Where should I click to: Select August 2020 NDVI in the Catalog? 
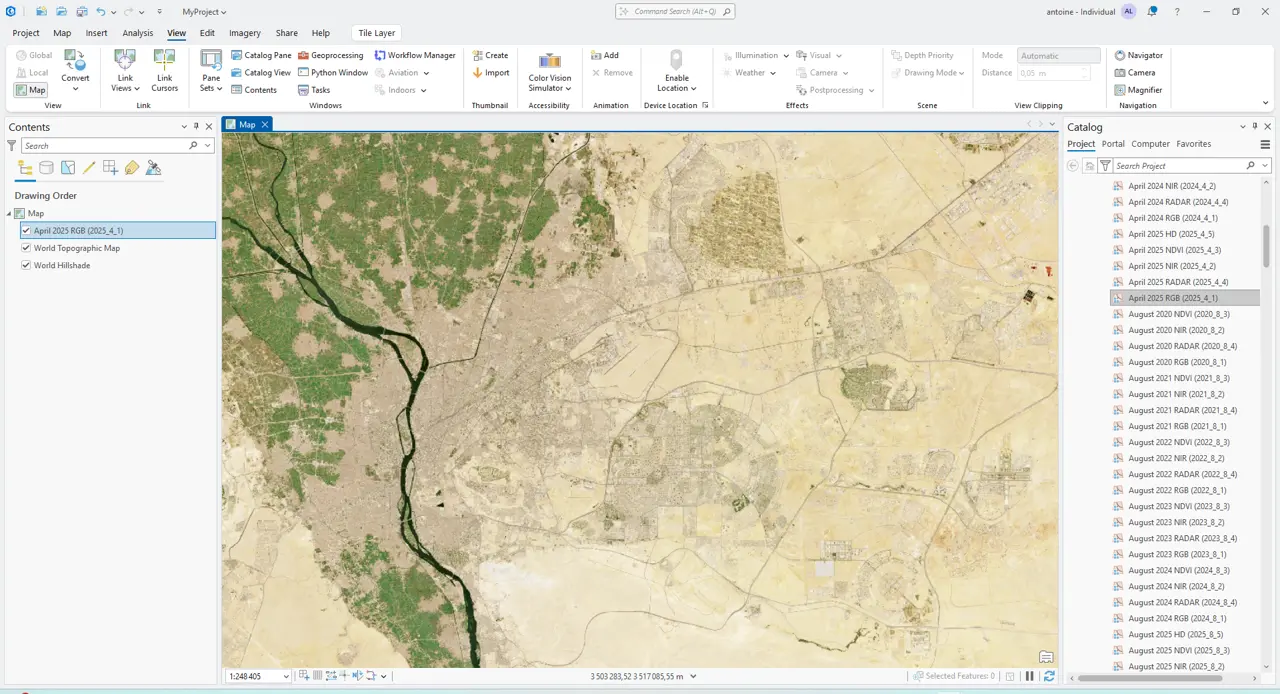click(x=1180, y=314)
